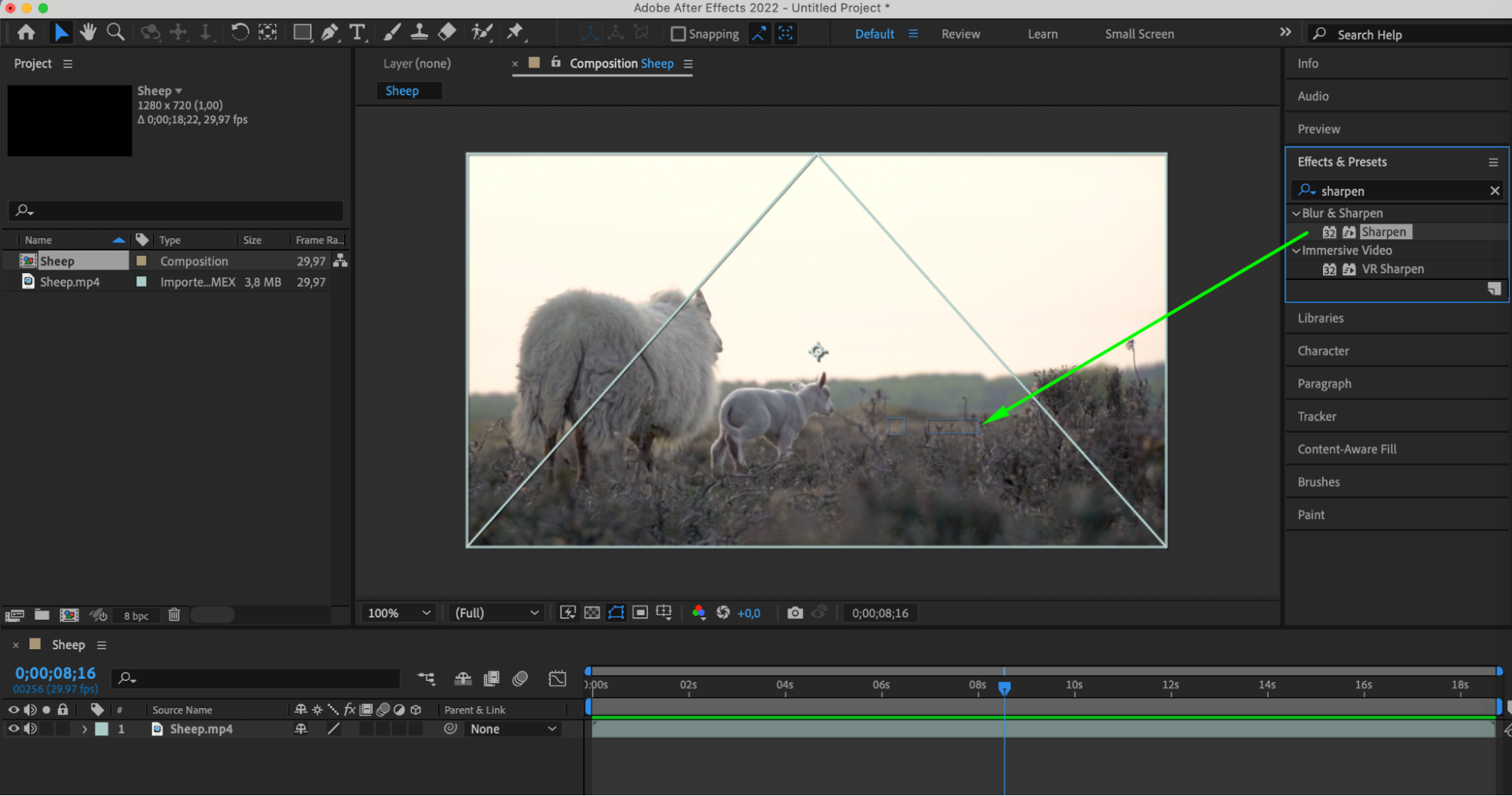Delete selected item with trash icon
The height and width of the screenshot is (796, 1512).
pyautogui.click(x=174, y=615)
